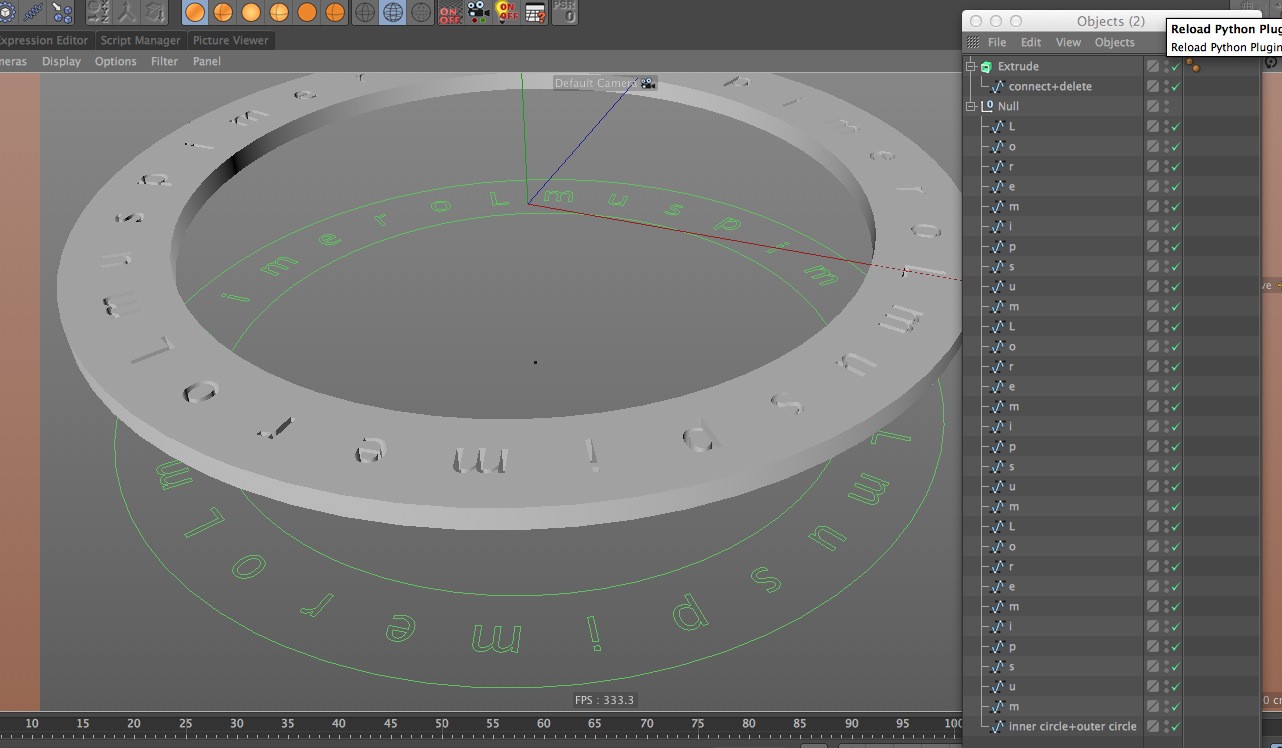Open the Objects menu in the Objects window
The image size is (1282, 748).
click(1115, 42)
